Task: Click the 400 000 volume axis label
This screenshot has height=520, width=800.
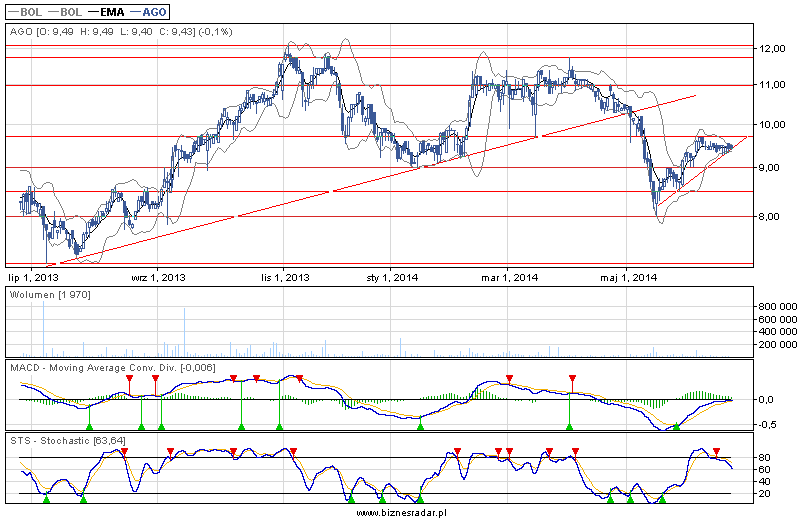Action: tap(778, 332)
